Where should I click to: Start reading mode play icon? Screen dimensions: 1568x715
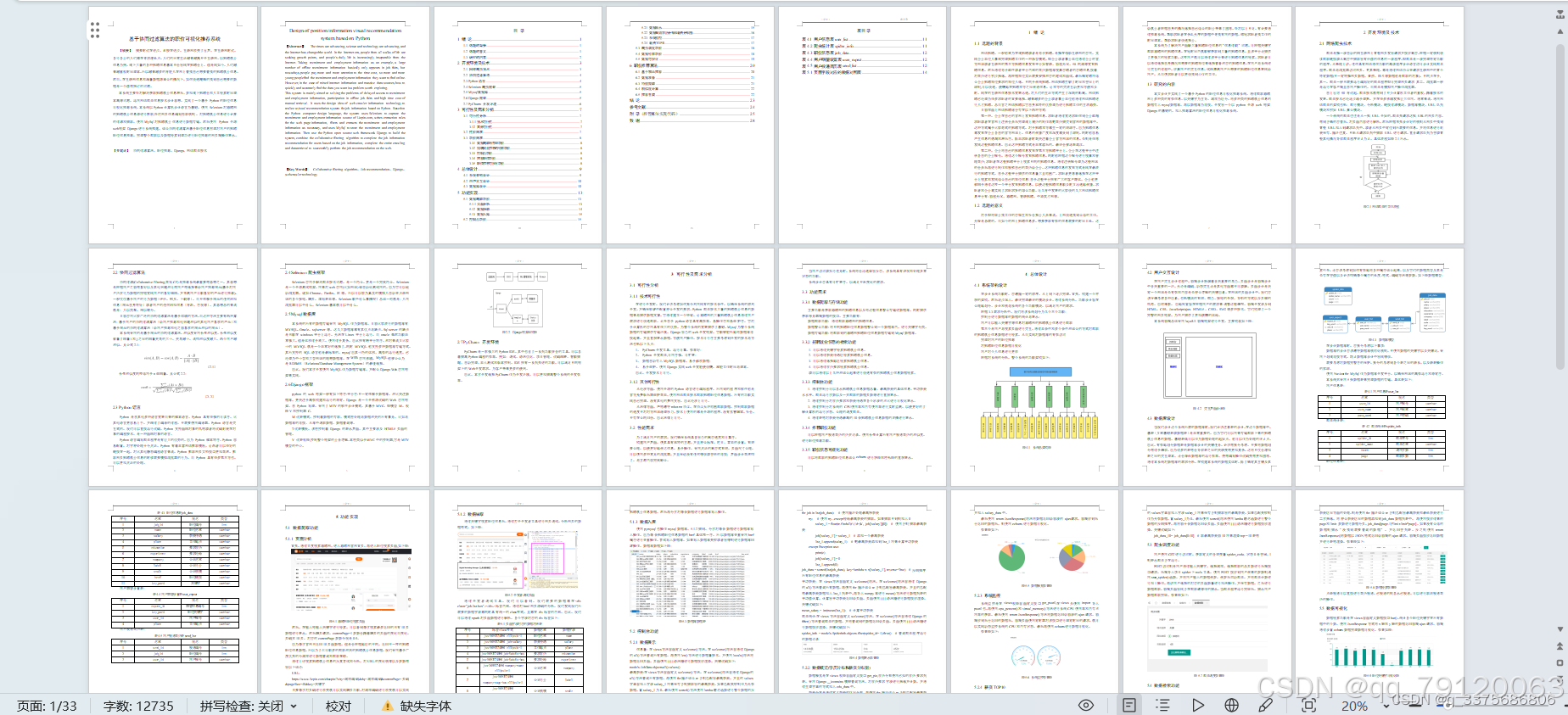coord(1197,705)
